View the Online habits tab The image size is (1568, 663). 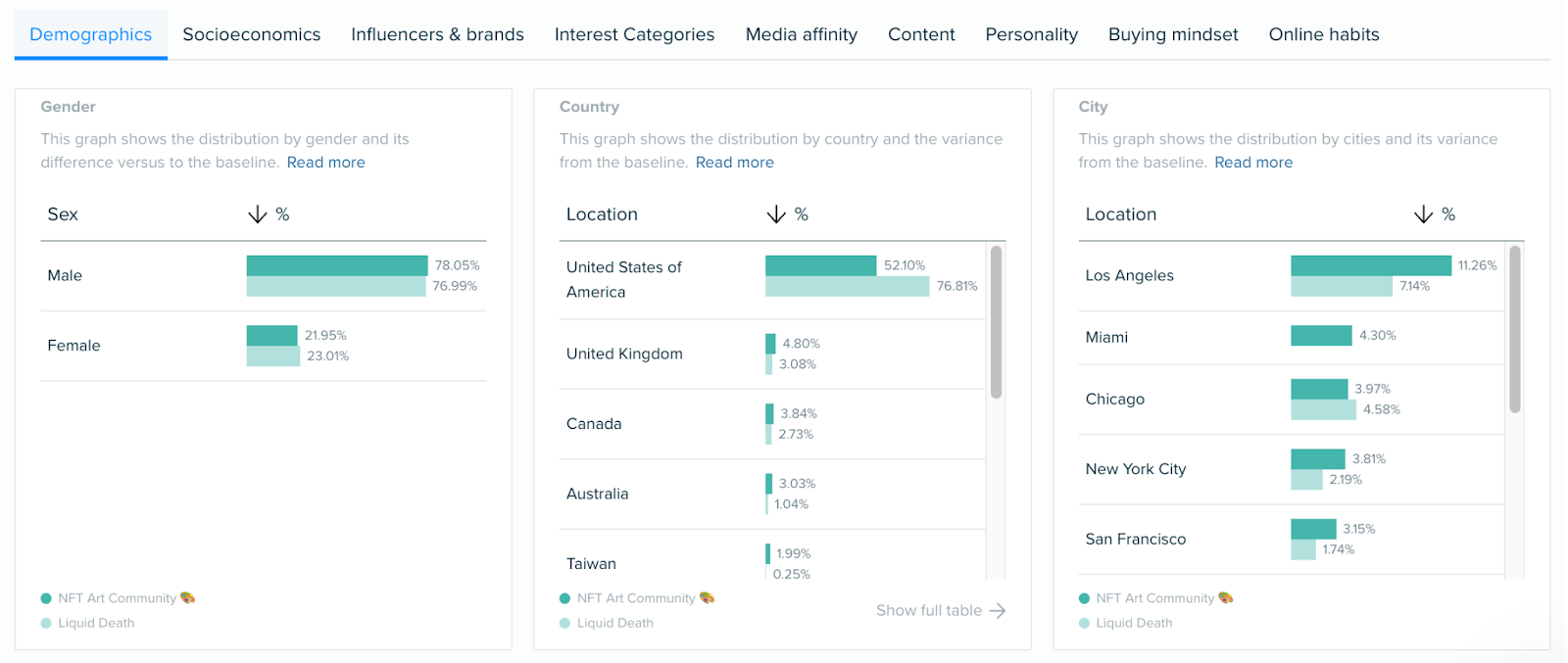[1323, 34]
